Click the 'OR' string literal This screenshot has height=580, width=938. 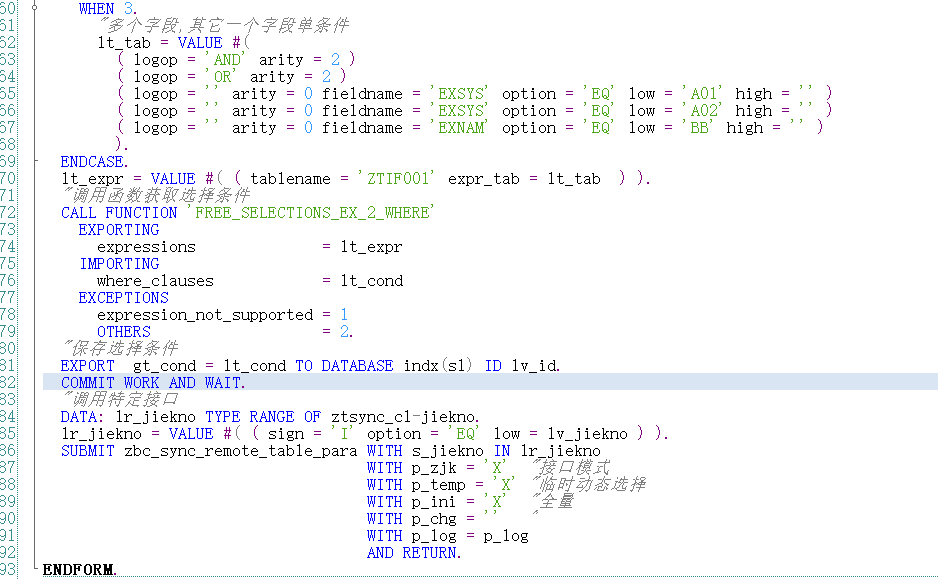(x=222, y=77)
